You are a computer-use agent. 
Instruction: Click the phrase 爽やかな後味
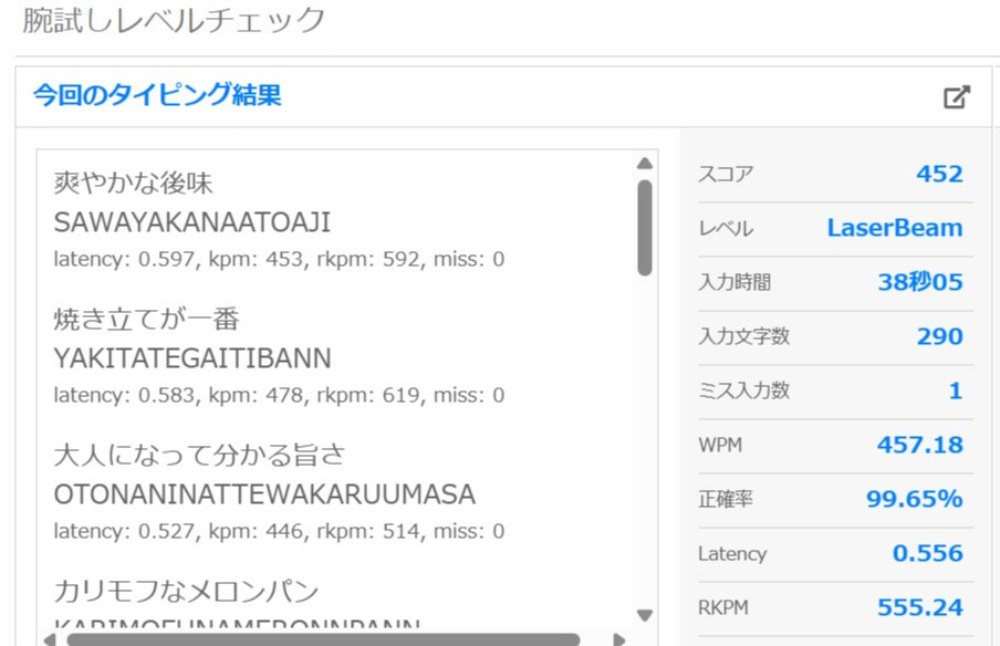coord(133,183)
